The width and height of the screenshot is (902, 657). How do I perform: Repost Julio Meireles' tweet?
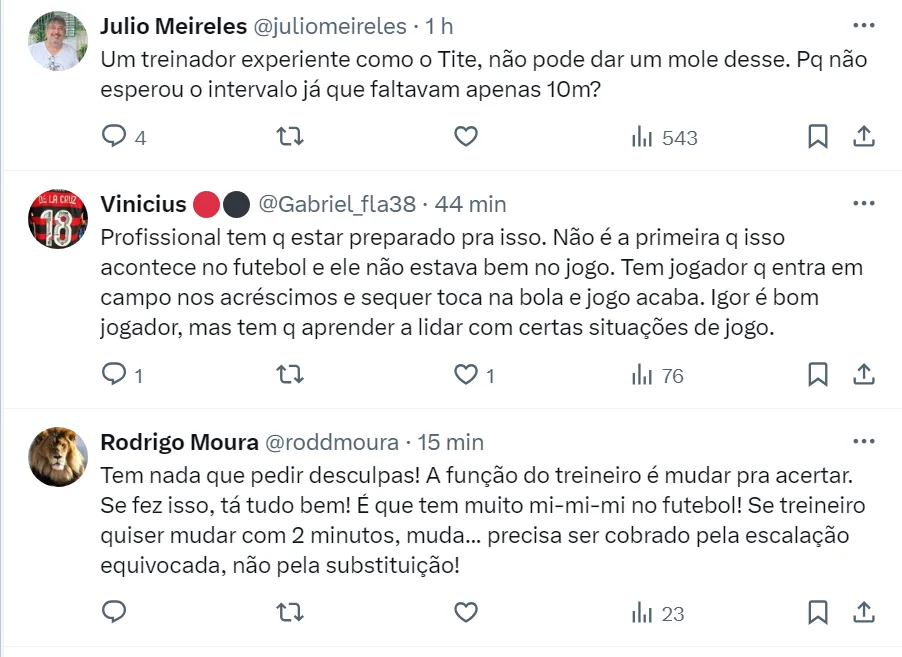pos(289,137)
